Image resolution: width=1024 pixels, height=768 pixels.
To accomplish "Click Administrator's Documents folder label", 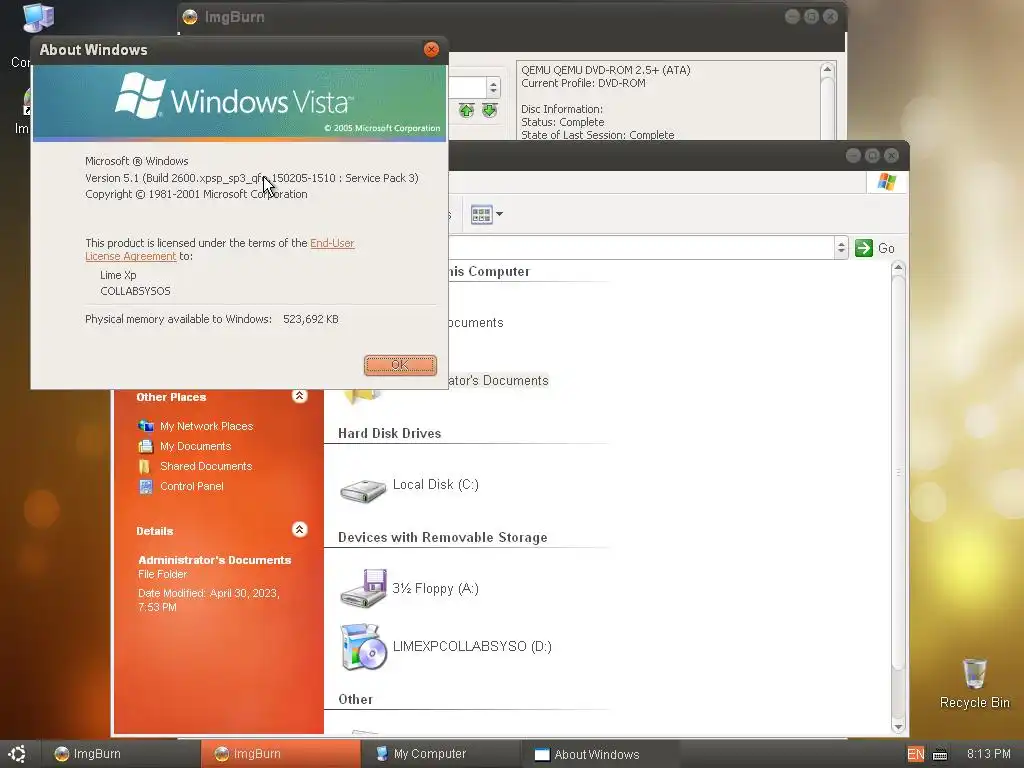I will click(x=498, y=381).
